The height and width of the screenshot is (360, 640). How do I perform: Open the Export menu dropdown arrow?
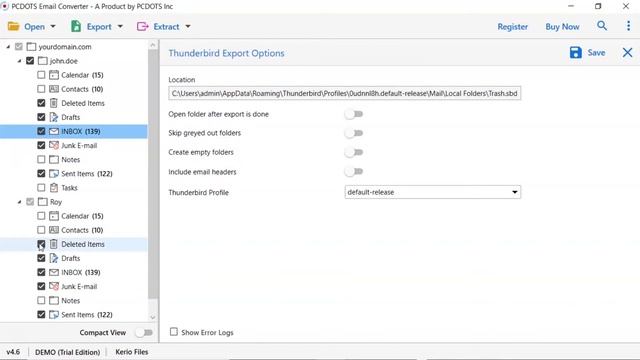point(120,27)
